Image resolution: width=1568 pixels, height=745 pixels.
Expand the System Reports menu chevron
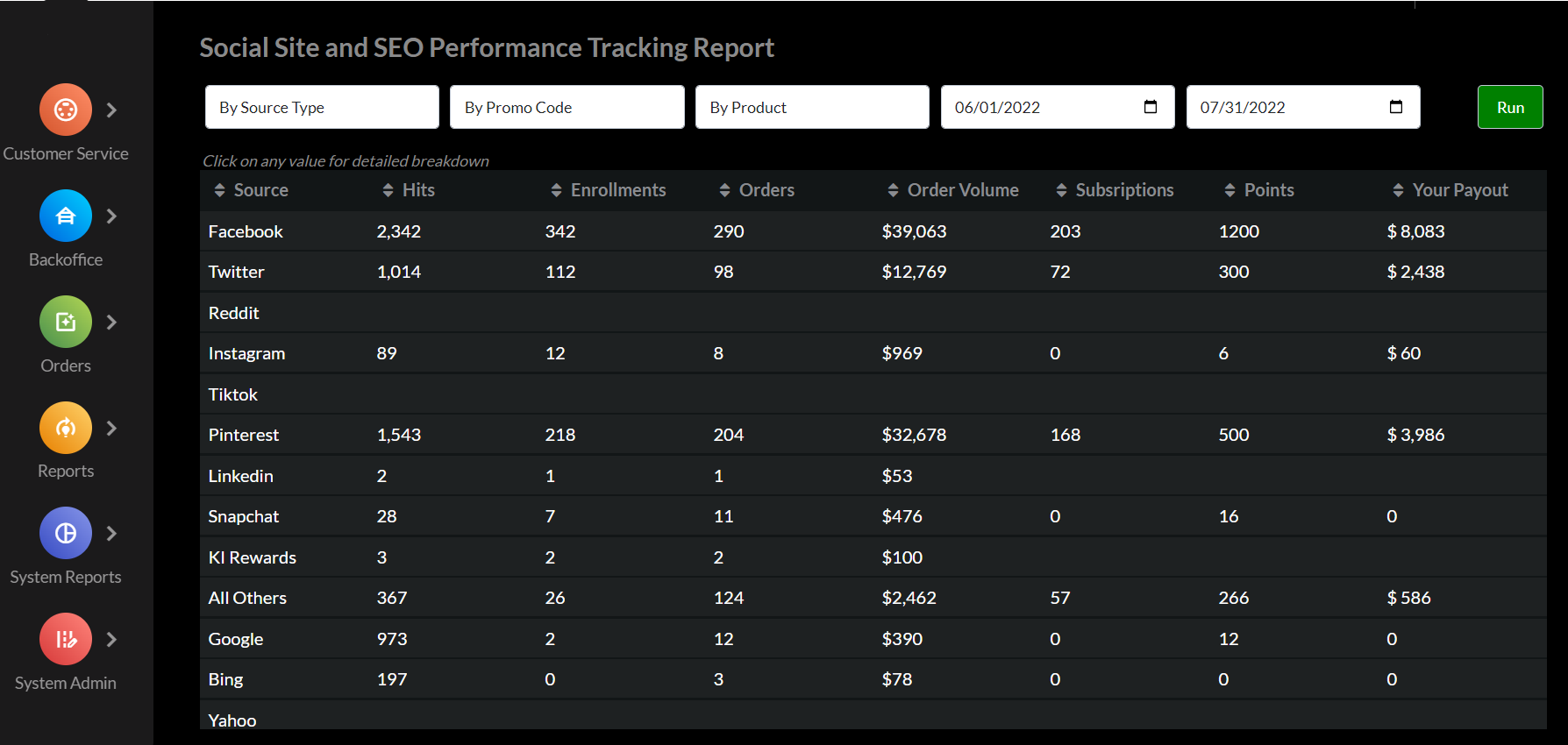point(111,533)
